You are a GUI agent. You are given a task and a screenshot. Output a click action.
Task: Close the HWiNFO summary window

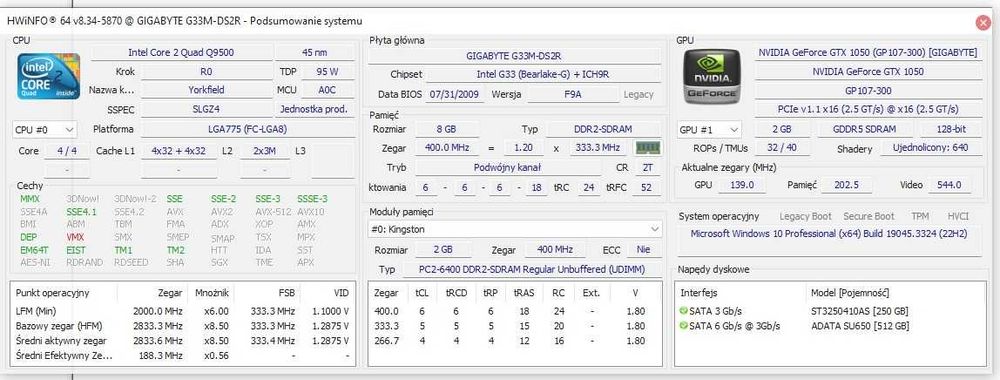[x=983, y=22]
